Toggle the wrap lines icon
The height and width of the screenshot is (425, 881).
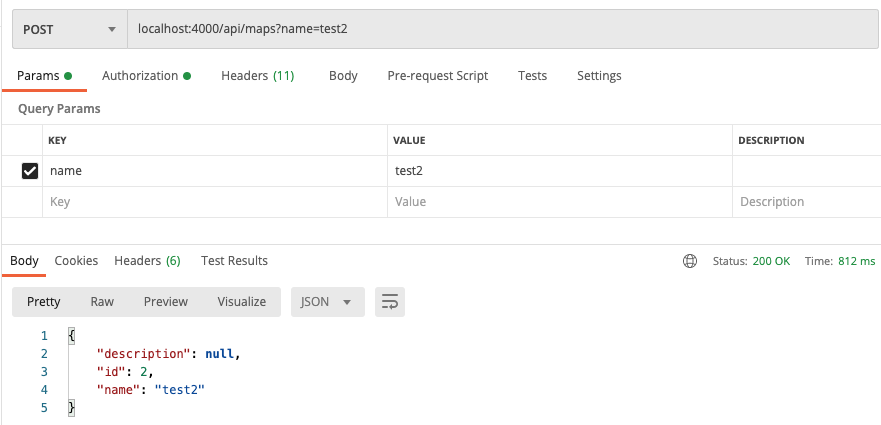pyautogui.click(x=390, y=302)
